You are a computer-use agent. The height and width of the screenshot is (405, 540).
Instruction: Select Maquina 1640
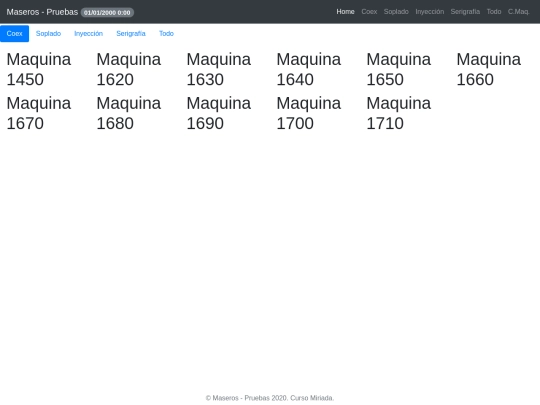(309, 69)
